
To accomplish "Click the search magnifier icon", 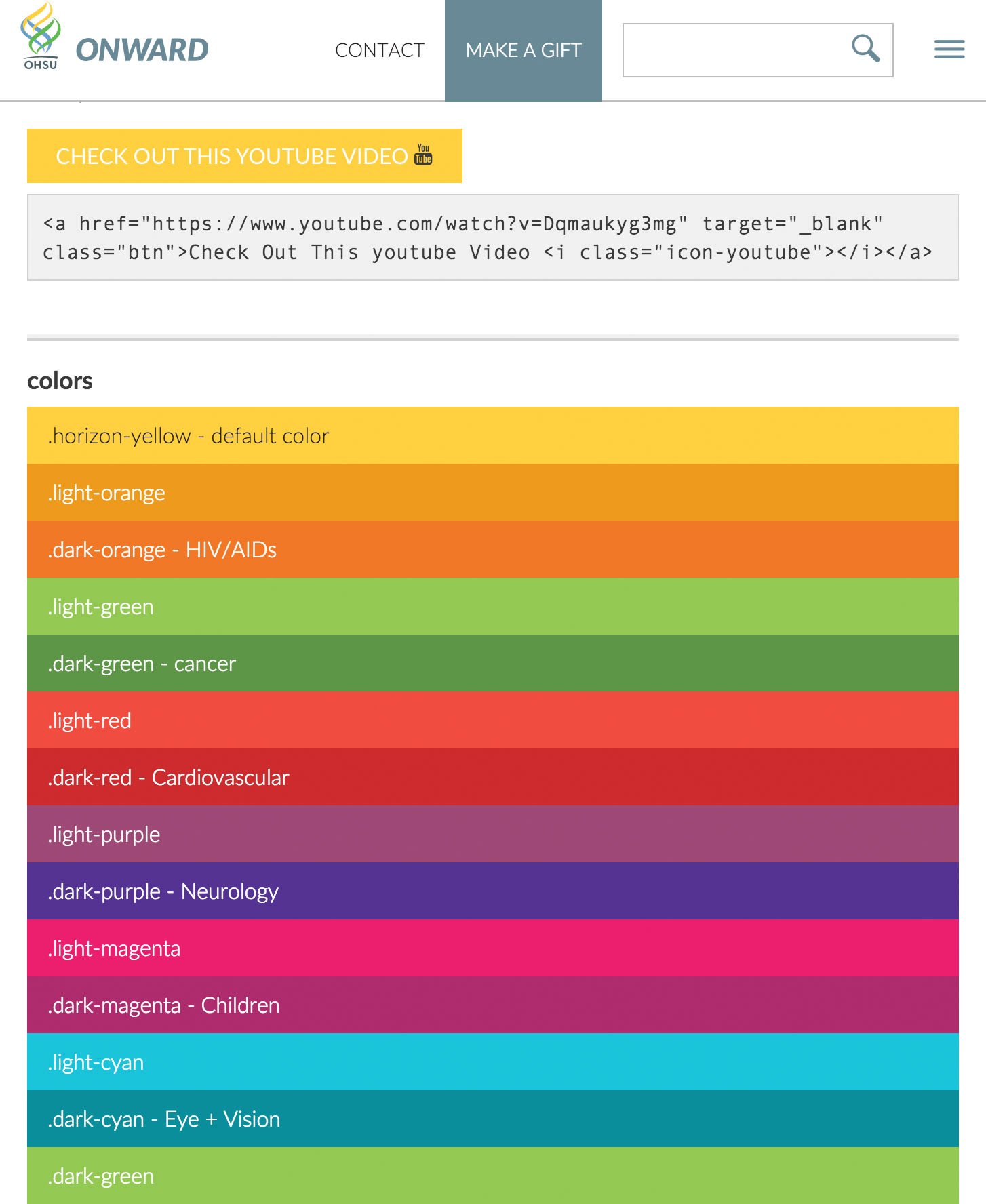I will pos(865,49).
